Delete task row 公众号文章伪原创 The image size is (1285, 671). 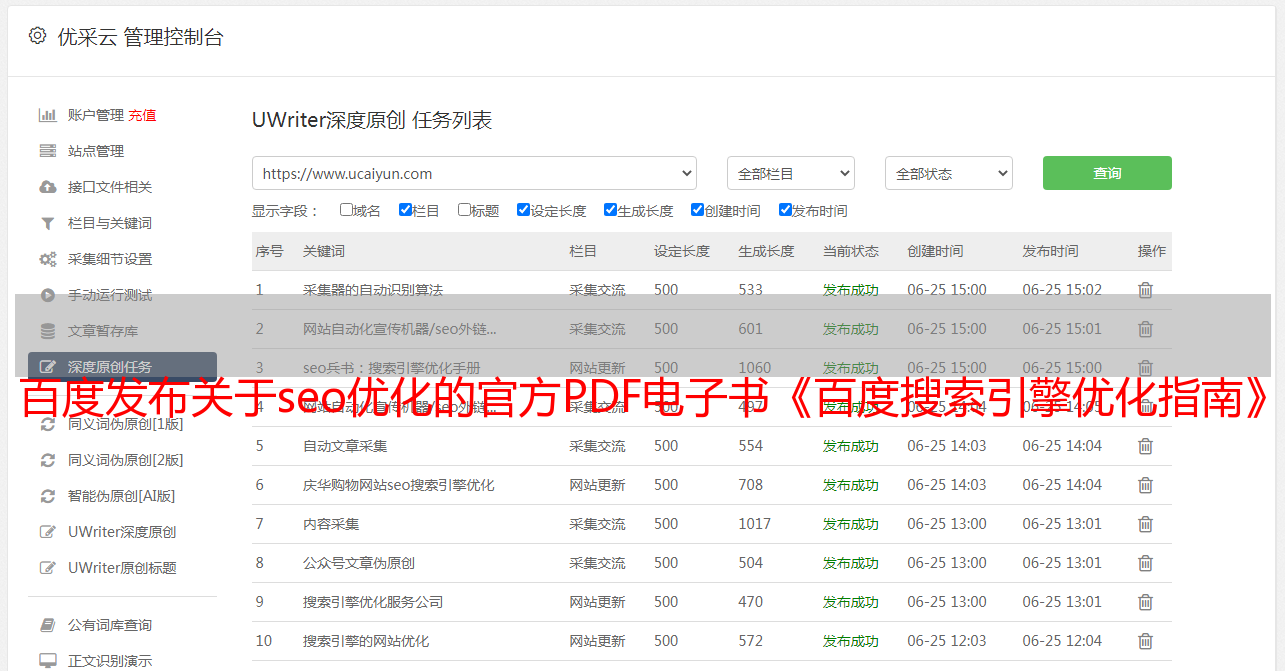pyautogui.click(x=1145, y=563)
